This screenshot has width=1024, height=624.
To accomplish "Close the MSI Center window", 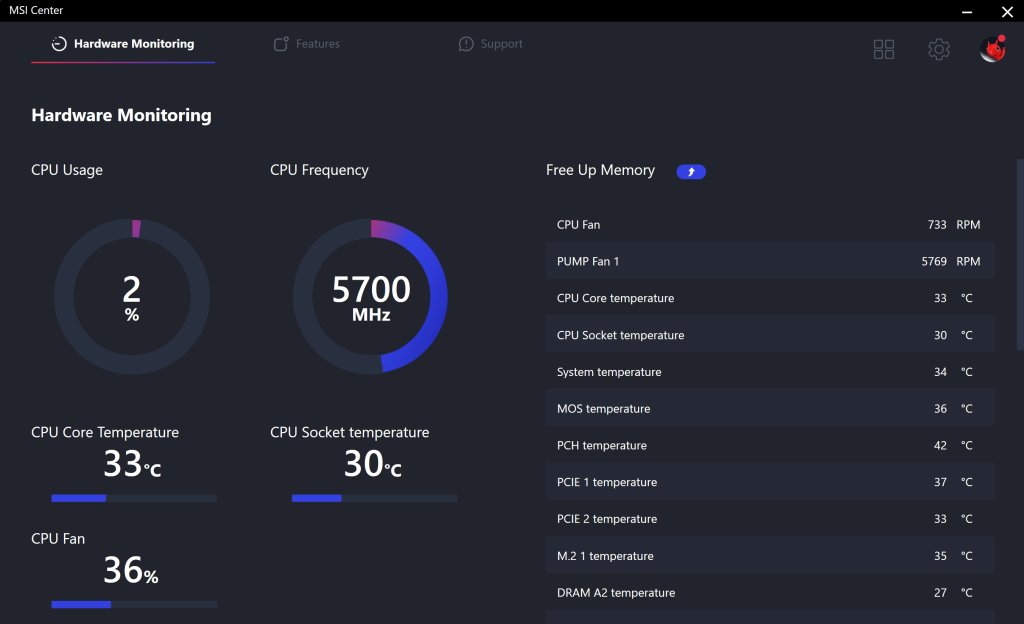I will [1007, 11].
